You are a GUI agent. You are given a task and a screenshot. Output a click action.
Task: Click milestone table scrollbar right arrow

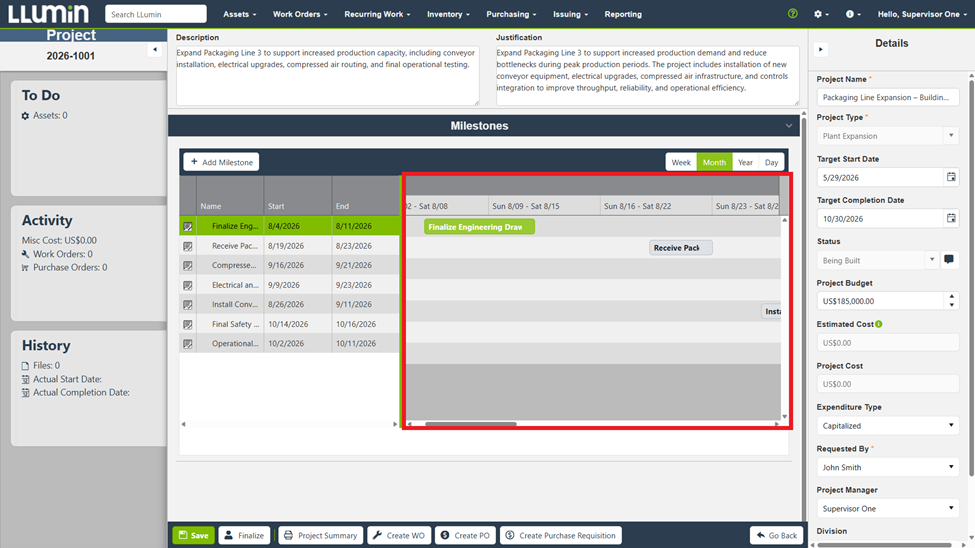pyautogui.click(x=395, y=424)
